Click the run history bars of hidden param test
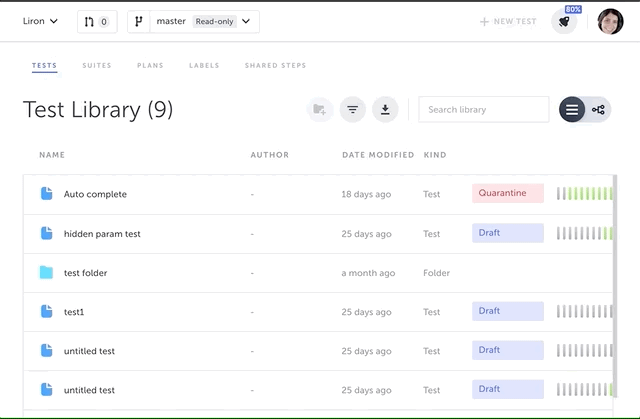The width and height of the screenshot is (640, 419). pos(584,233)
